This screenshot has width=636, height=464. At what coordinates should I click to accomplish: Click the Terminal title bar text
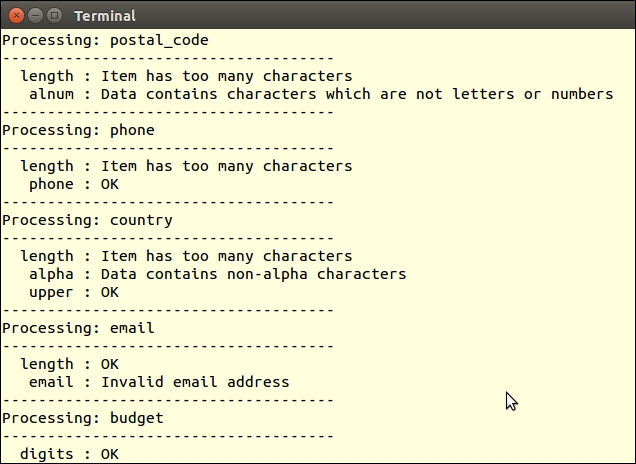[x=104, y=16]
